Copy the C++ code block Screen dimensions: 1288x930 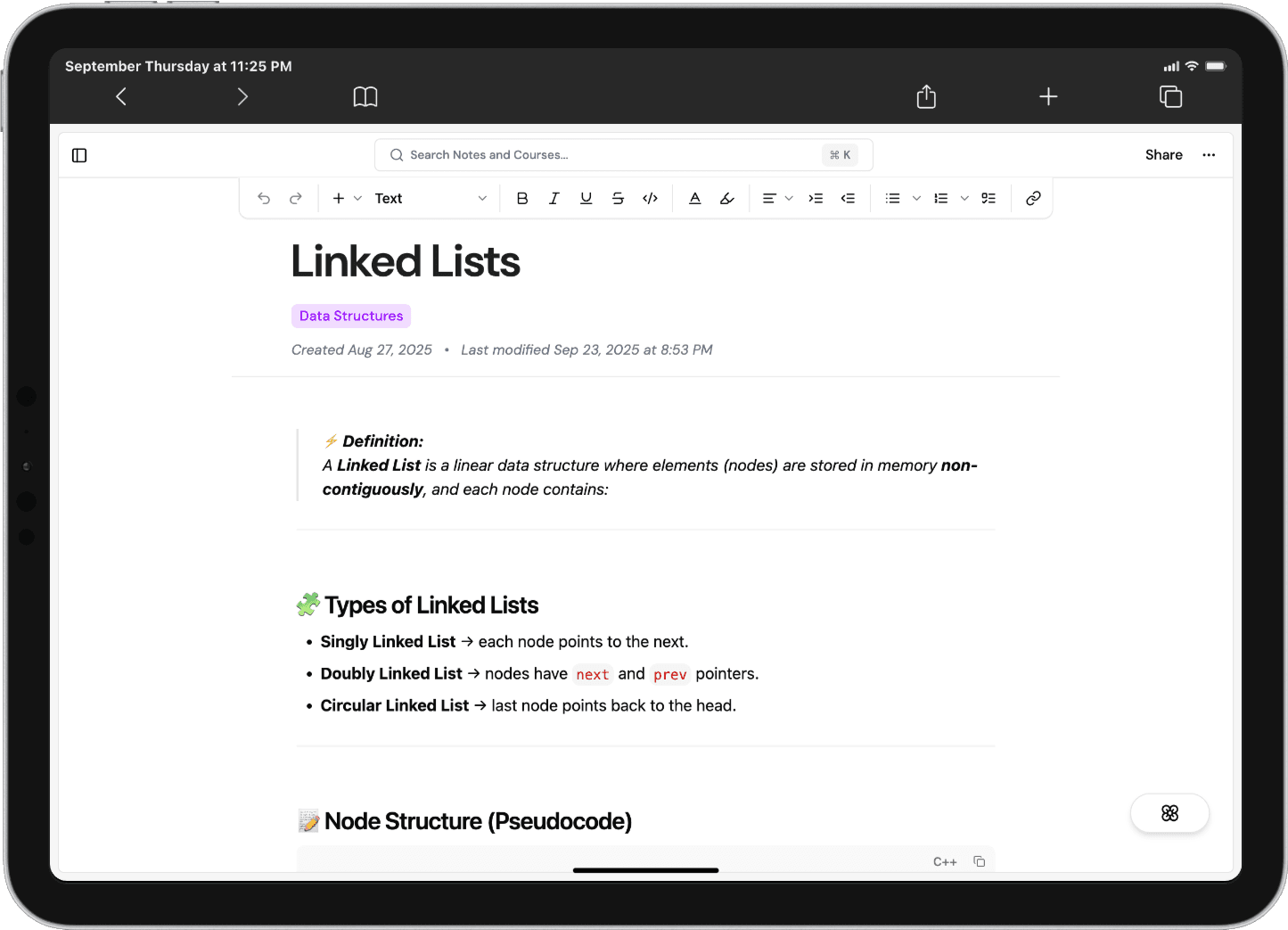(979, 861)
